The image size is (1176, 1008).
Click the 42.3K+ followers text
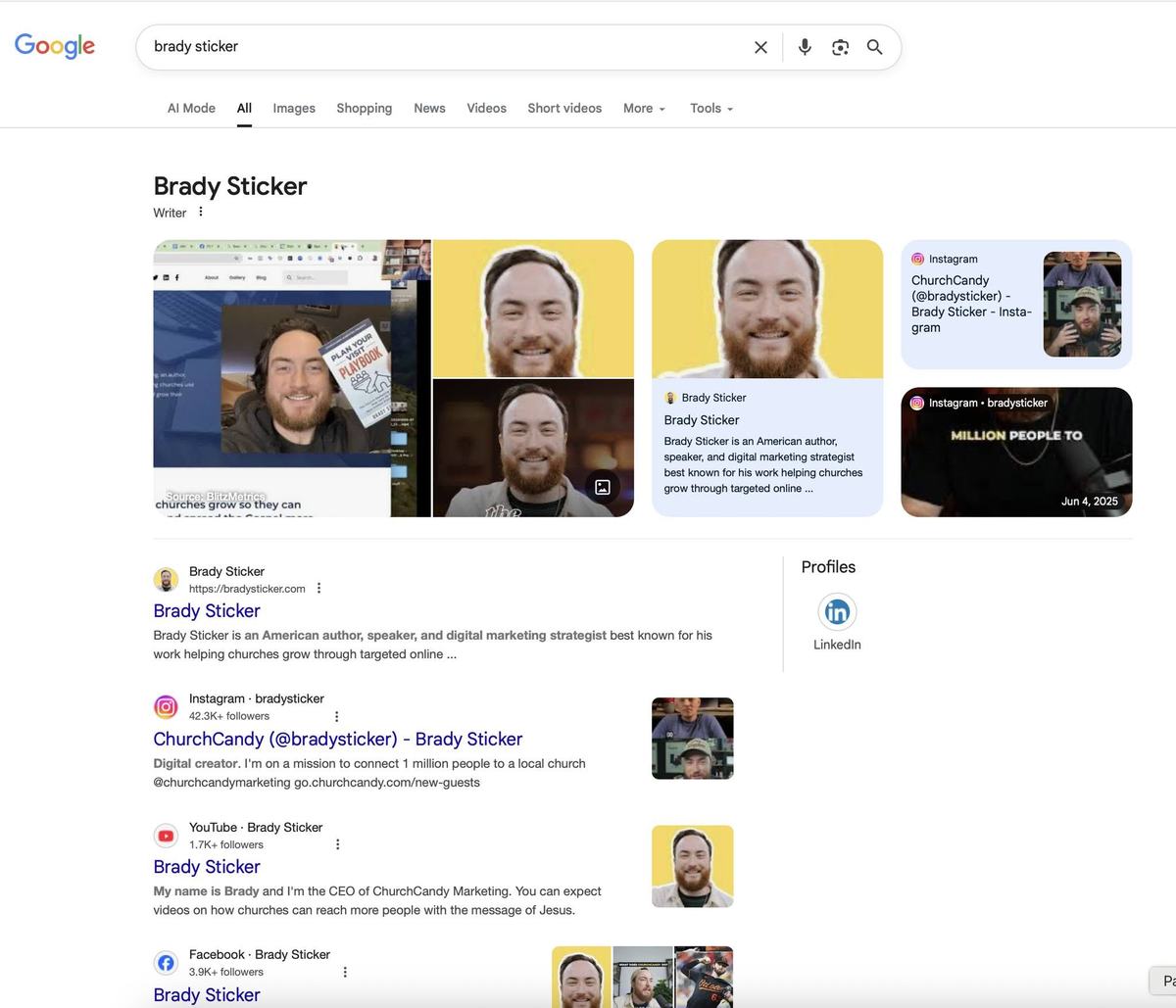click(229, 716)
